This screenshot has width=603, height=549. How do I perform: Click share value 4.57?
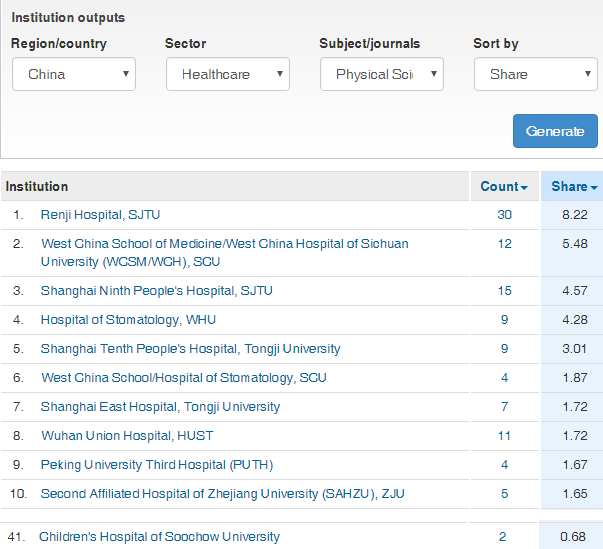575,291
